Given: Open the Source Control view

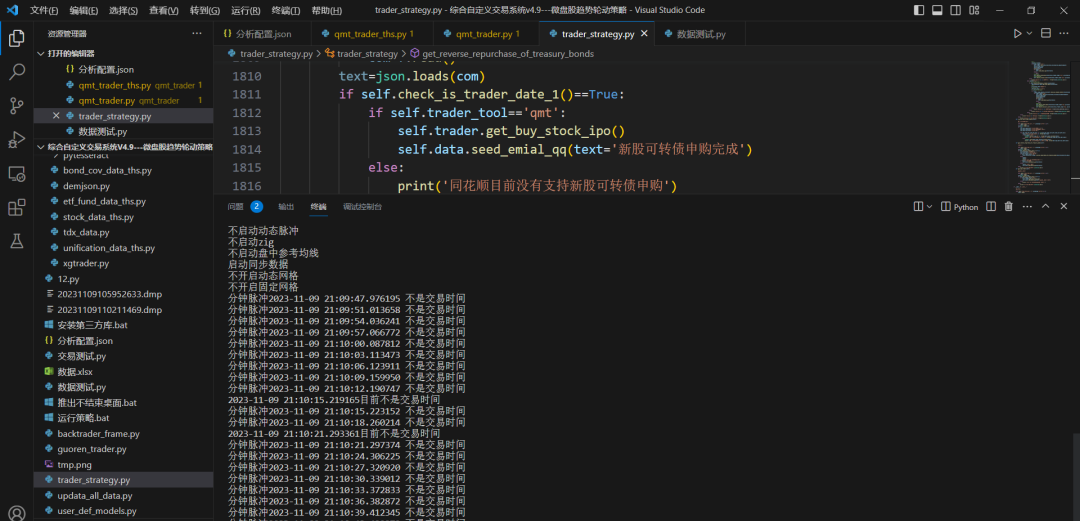Looking at the screenshot, I should [17, 105].
